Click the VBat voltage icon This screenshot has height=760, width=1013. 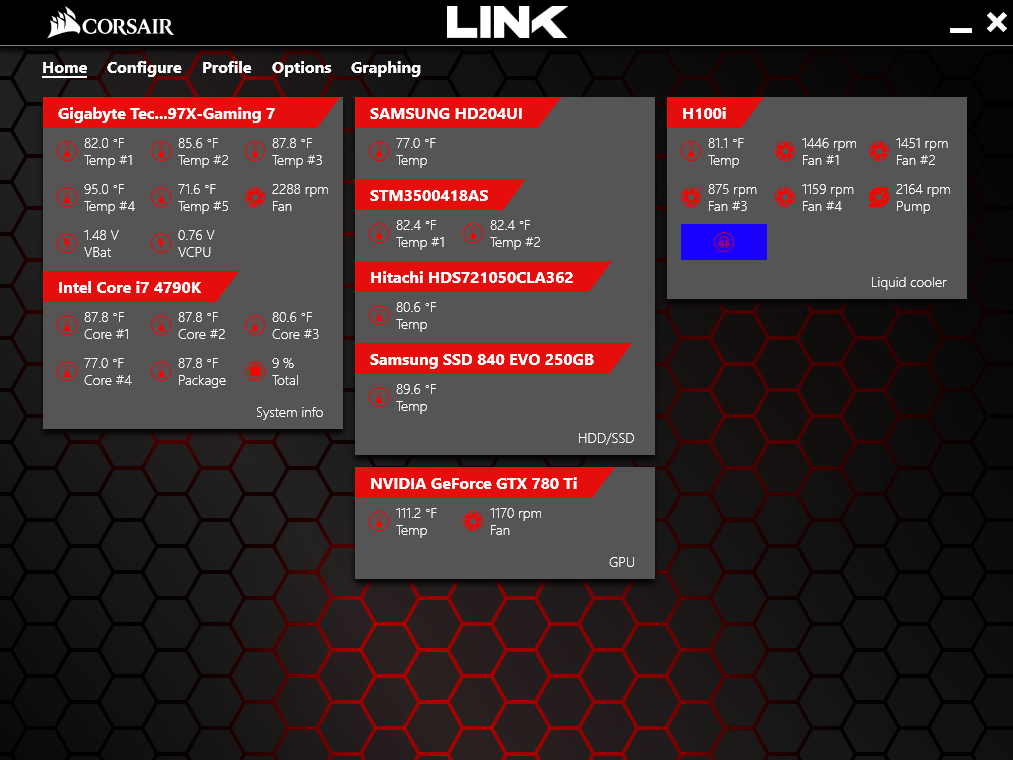point(67,243)
